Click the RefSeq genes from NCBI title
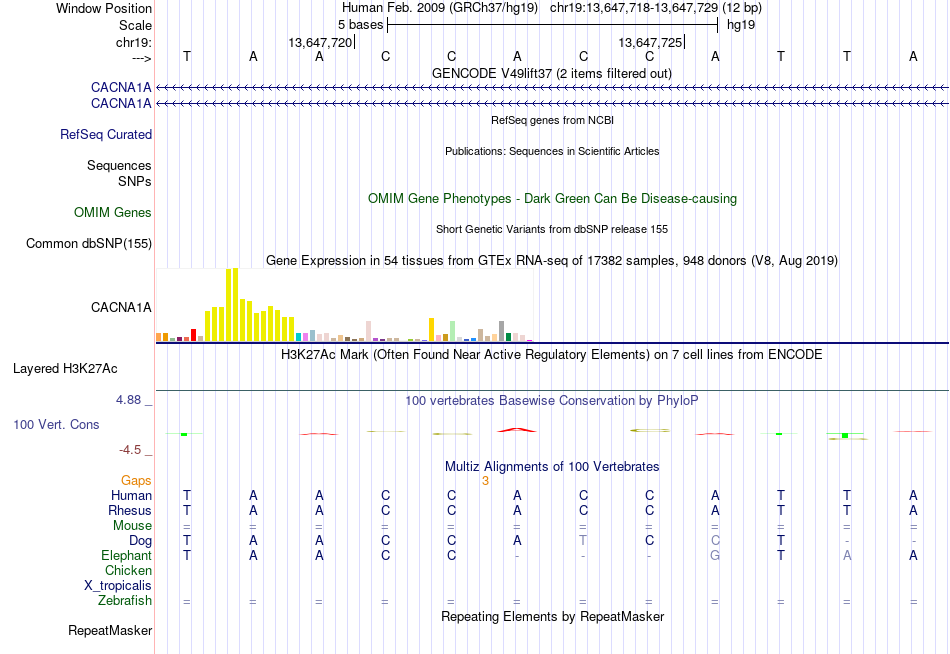 (x=553, y=120)
